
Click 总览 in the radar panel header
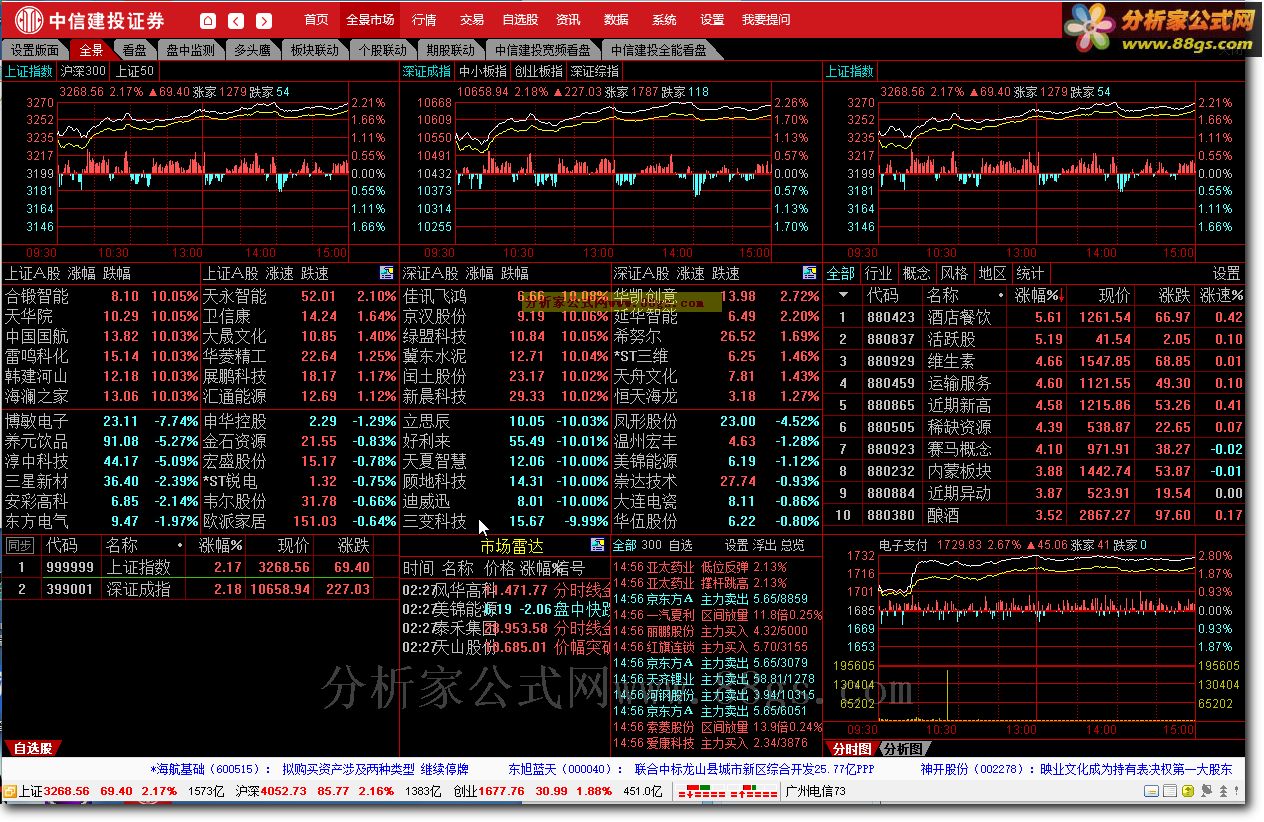[x=792, y=545]
